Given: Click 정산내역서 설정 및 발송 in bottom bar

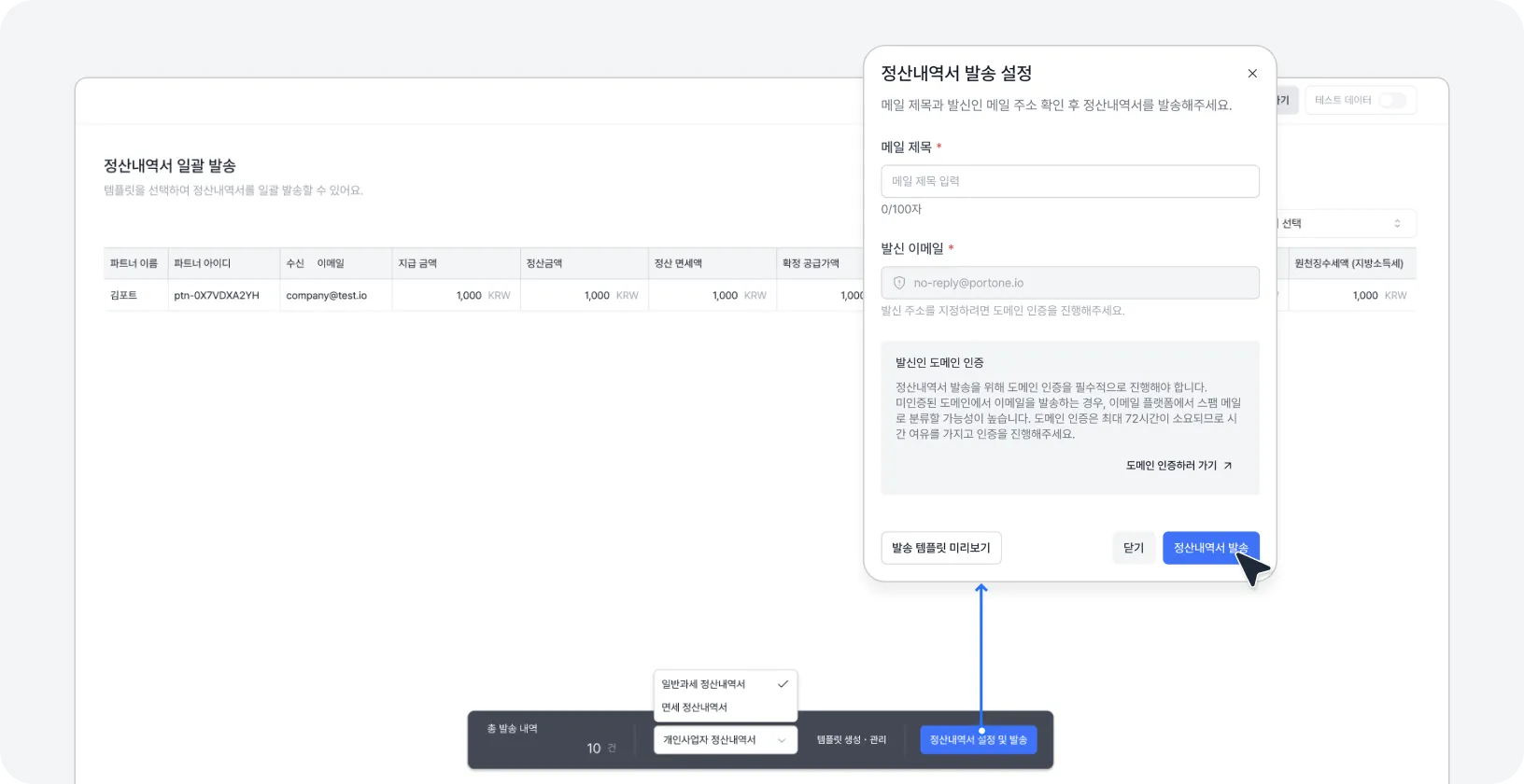Looking at the screenshot, I should click(x=978, y=740).
